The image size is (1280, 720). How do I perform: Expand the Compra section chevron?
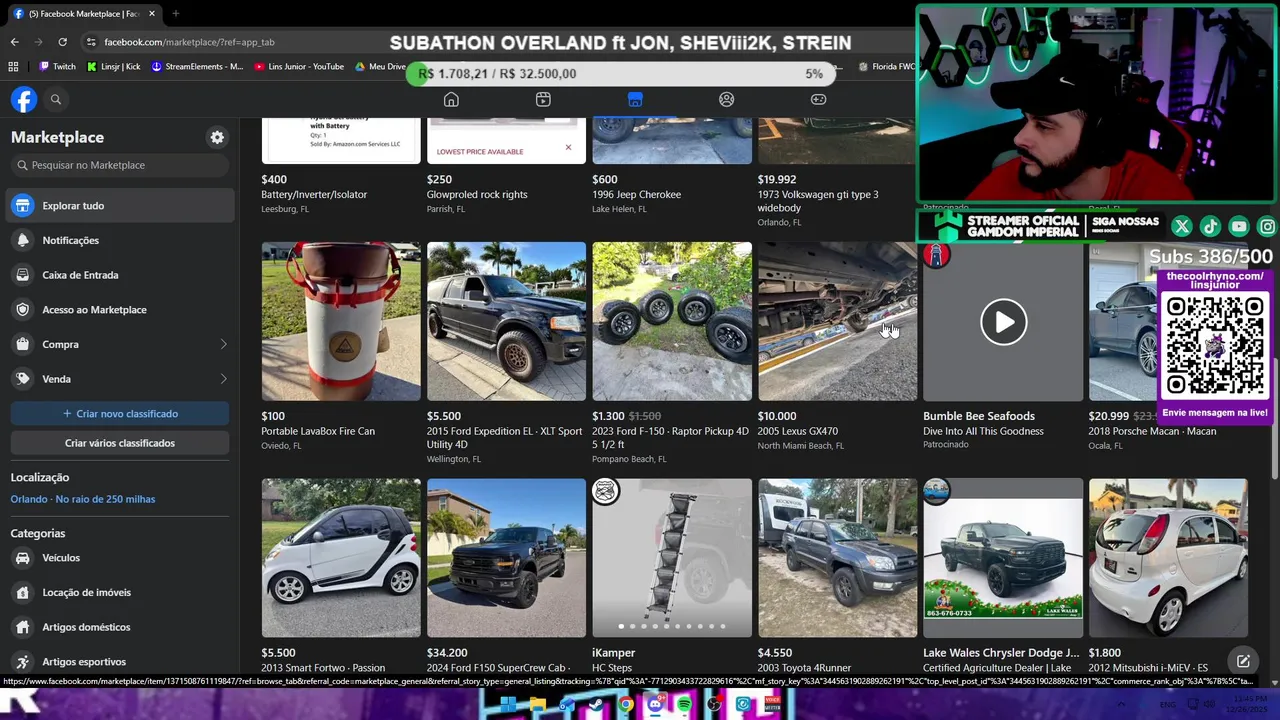click(x=223, y=344)
